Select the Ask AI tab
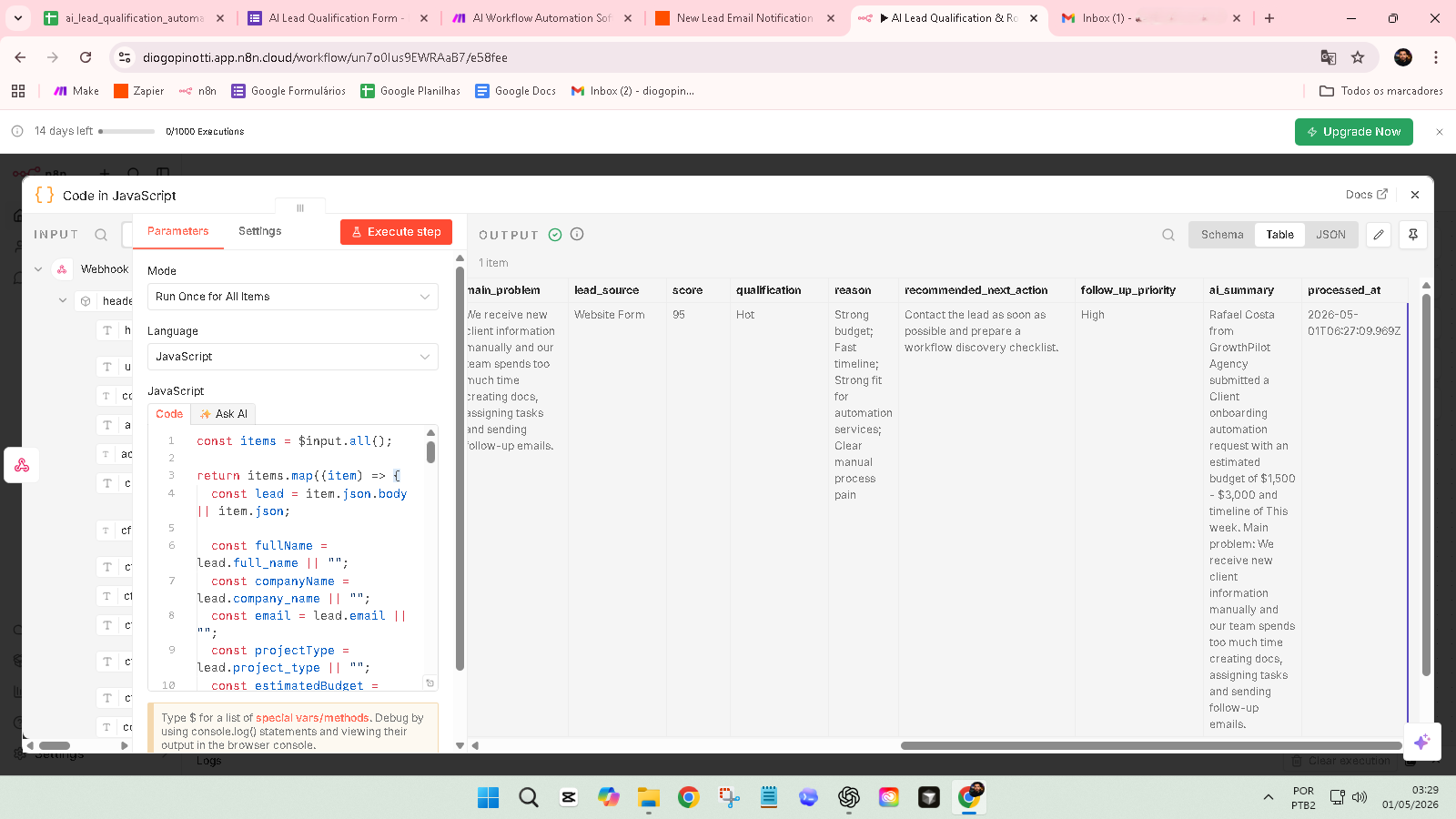 224,414
